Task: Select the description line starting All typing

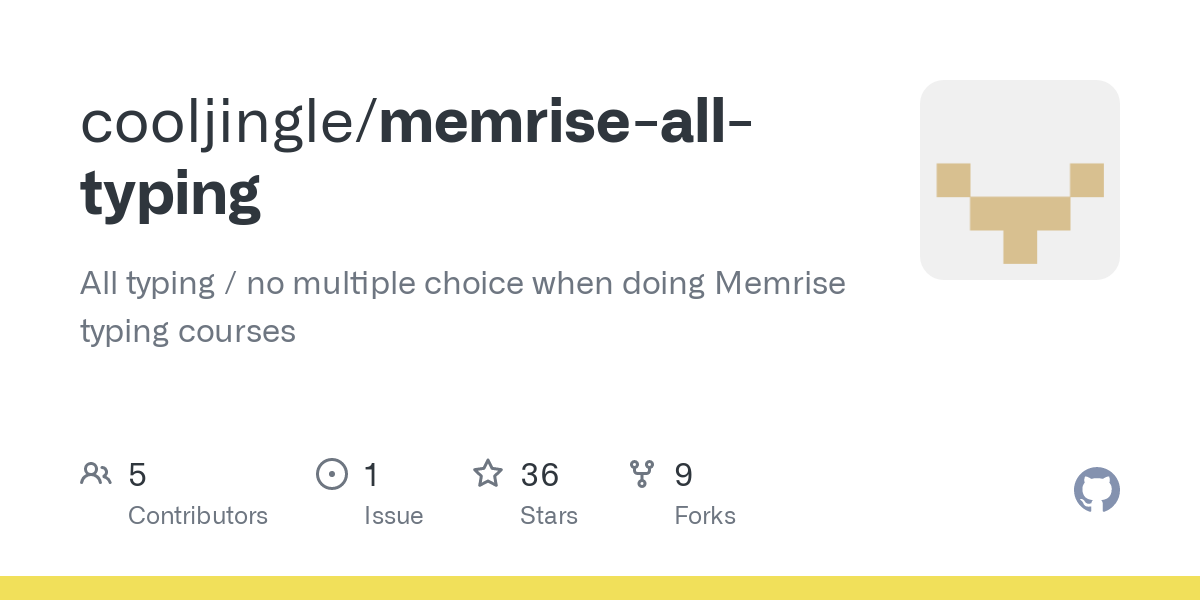Action: click(463, 284)
